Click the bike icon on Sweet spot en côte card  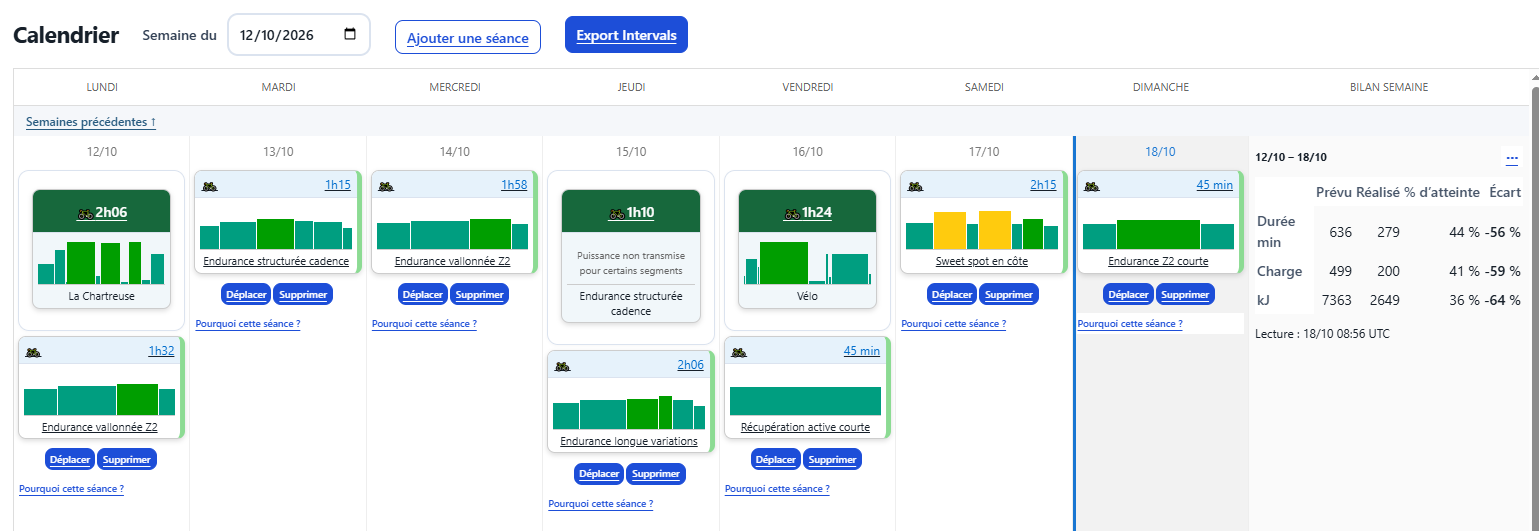(x=915, y=185)
